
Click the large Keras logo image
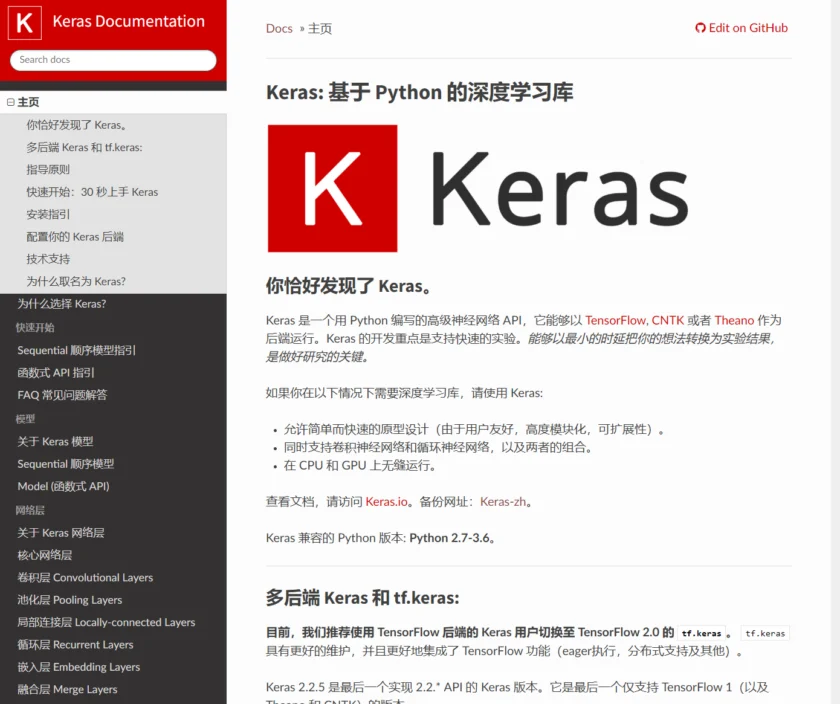coord(478,188)
